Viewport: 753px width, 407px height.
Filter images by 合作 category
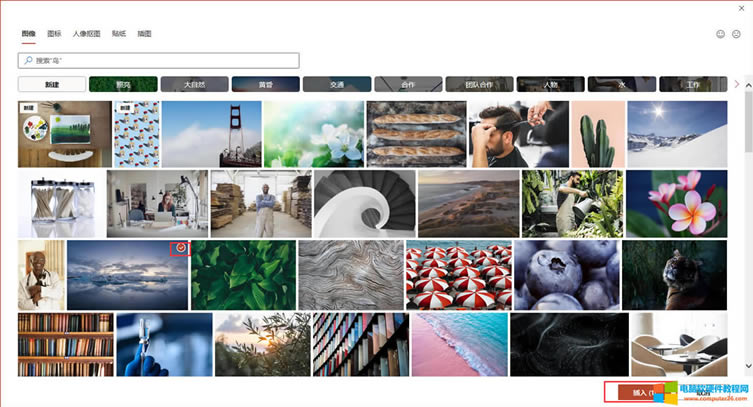(x=408, y=84)
